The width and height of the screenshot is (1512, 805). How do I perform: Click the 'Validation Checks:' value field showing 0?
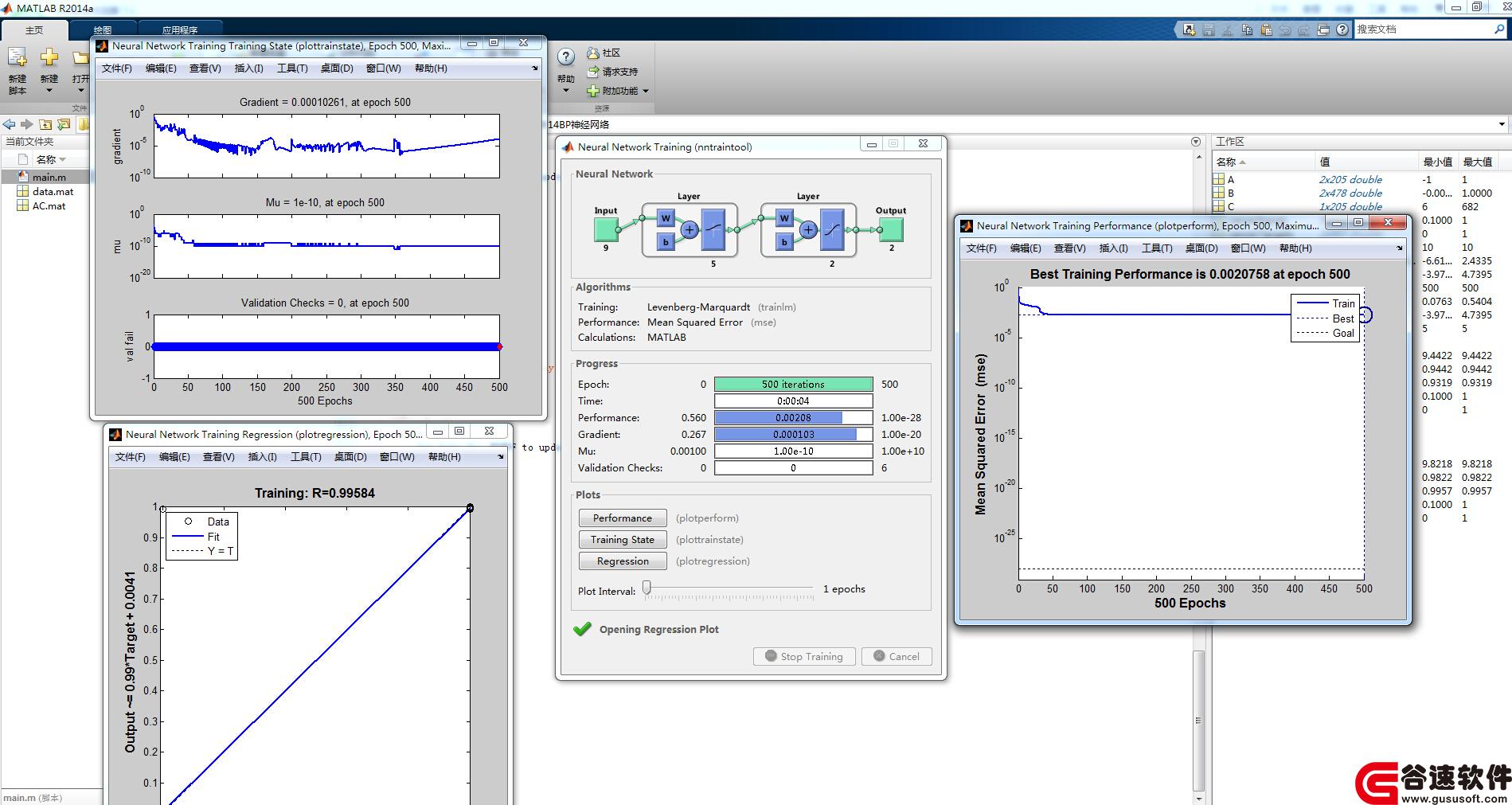click(793, 467)
